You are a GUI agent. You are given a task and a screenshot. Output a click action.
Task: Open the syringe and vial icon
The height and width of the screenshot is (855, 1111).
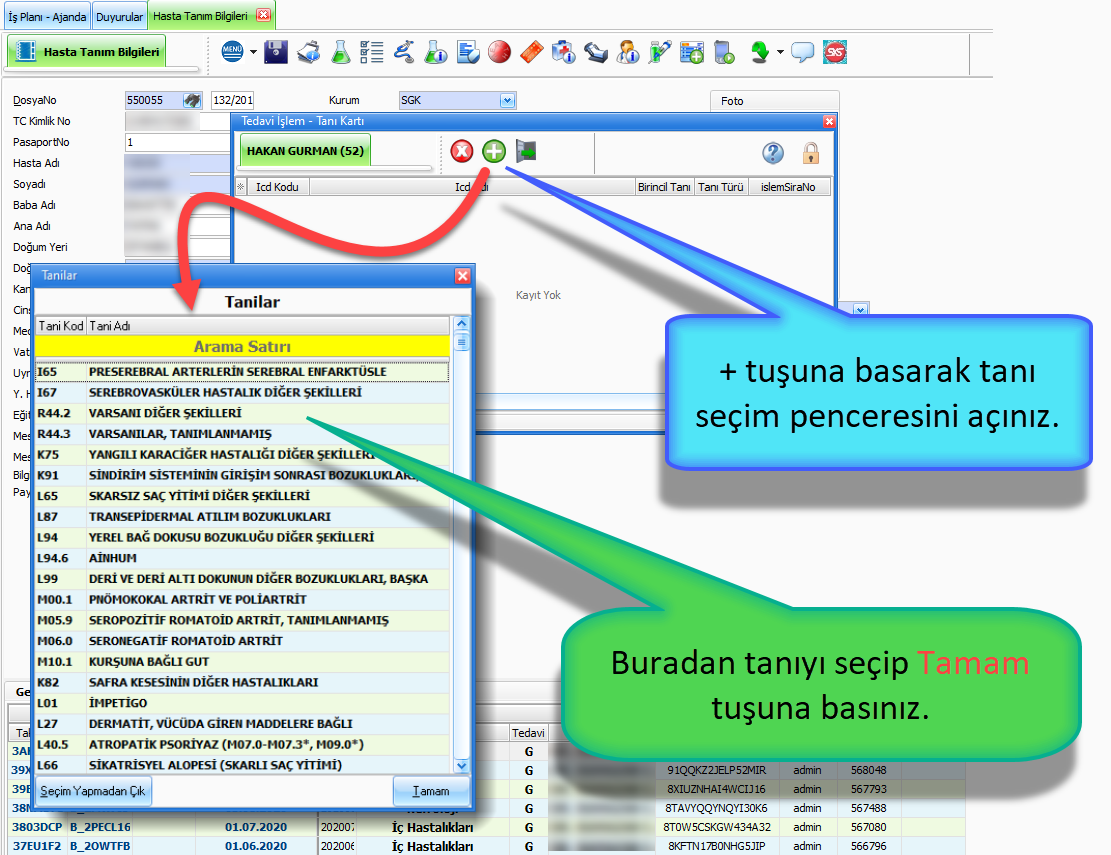coord(660,52)
